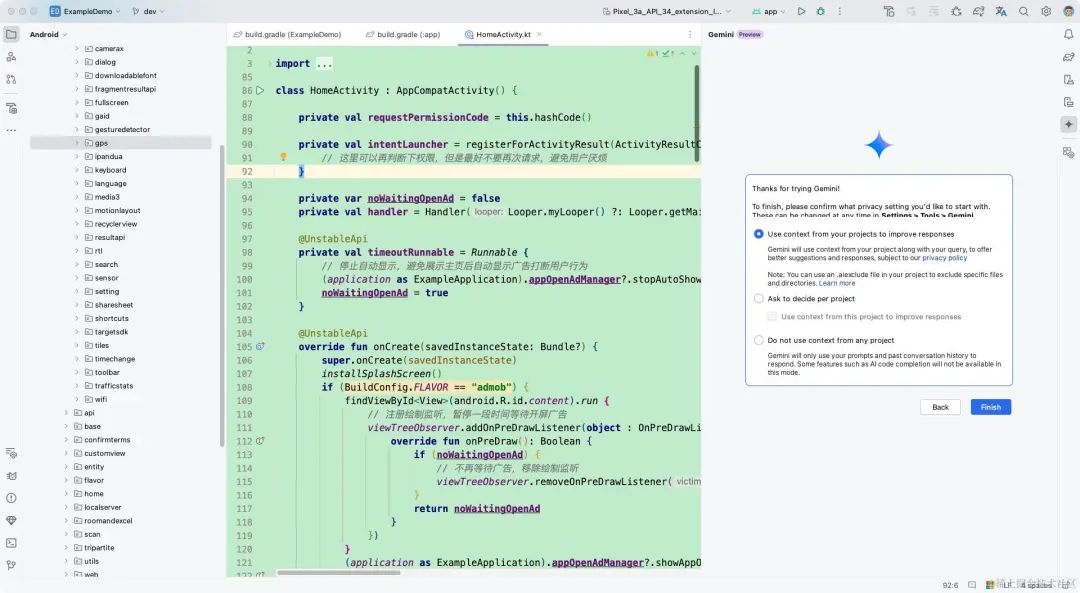Click the Gemini Preview badge
Image resolution: width=1080 pixels, height=593 pixels.
(749, 34)
